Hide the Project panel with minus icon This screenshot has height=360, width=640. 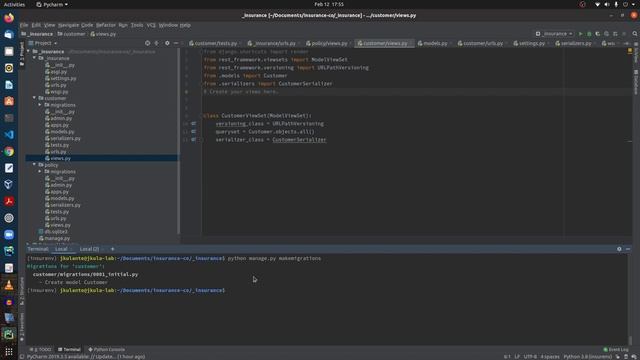click(176, 43)
